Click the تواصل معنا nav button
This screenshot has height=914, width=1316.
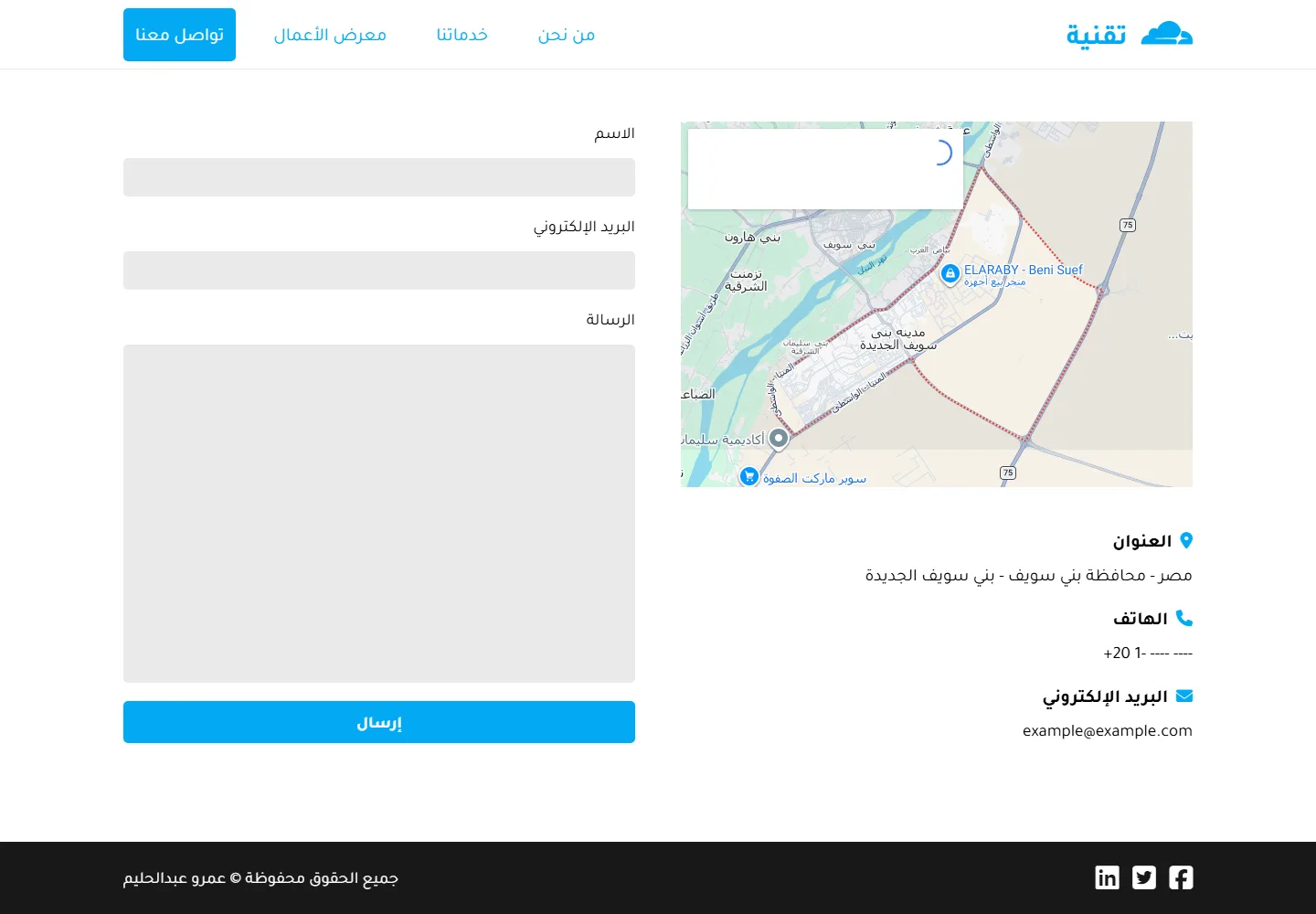[179, 35]
